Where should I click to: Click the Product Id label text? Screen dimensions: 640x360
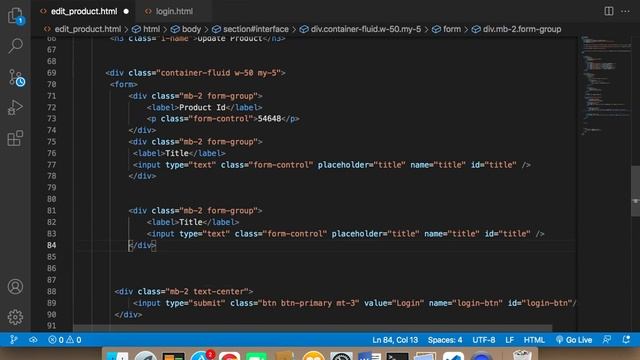202,107
